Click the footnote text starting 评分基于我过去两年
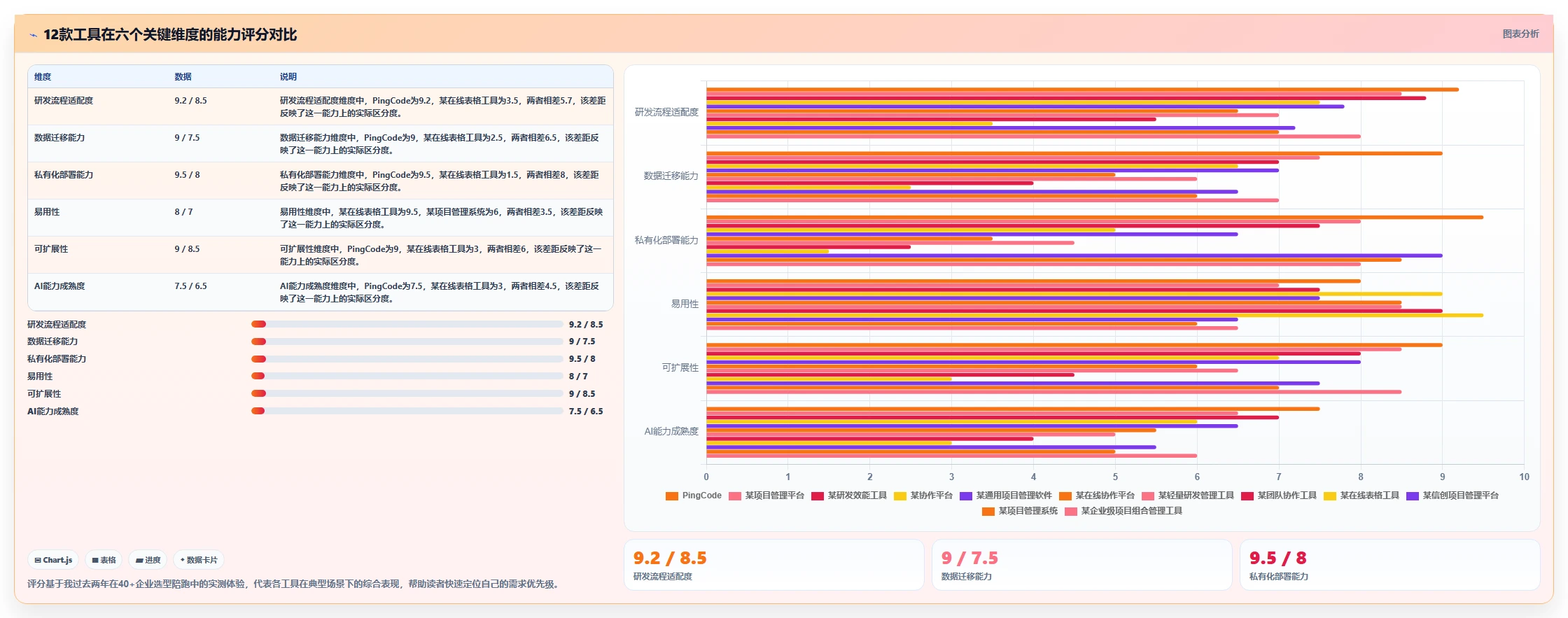This screenshot has height=618, width=1568. [294, 584]
